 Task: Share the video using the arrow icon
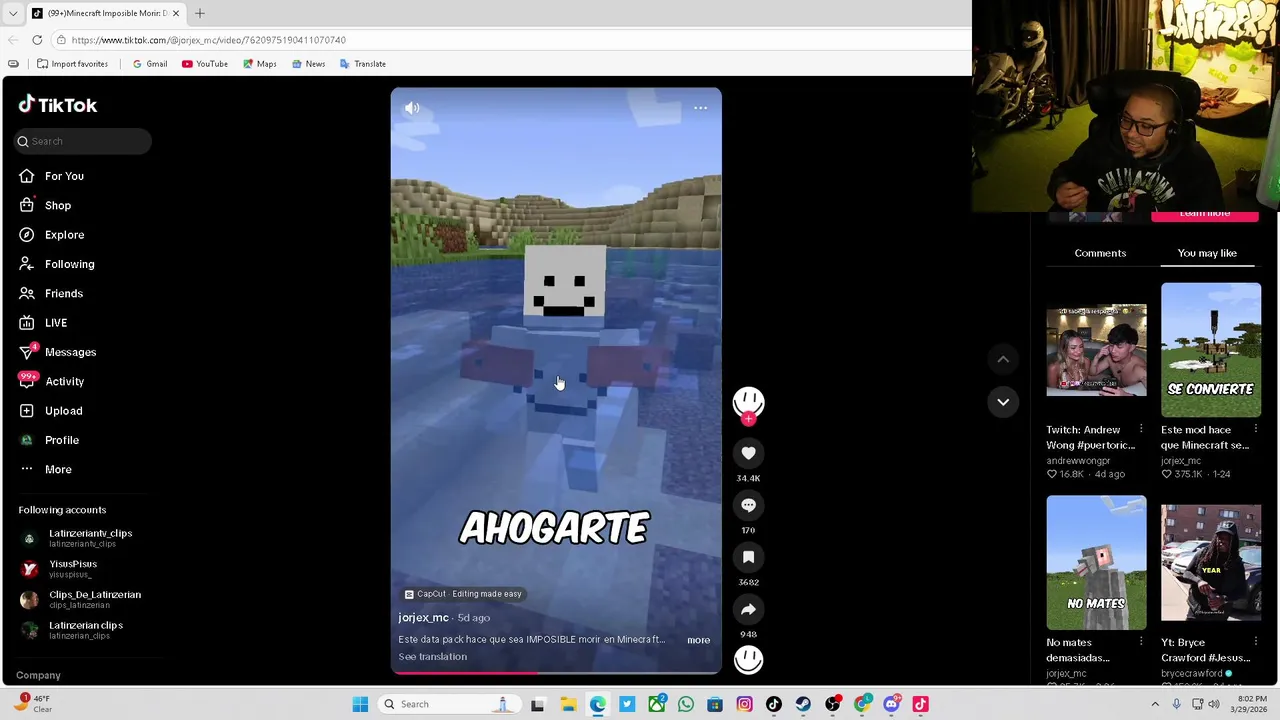pos(748,609)
